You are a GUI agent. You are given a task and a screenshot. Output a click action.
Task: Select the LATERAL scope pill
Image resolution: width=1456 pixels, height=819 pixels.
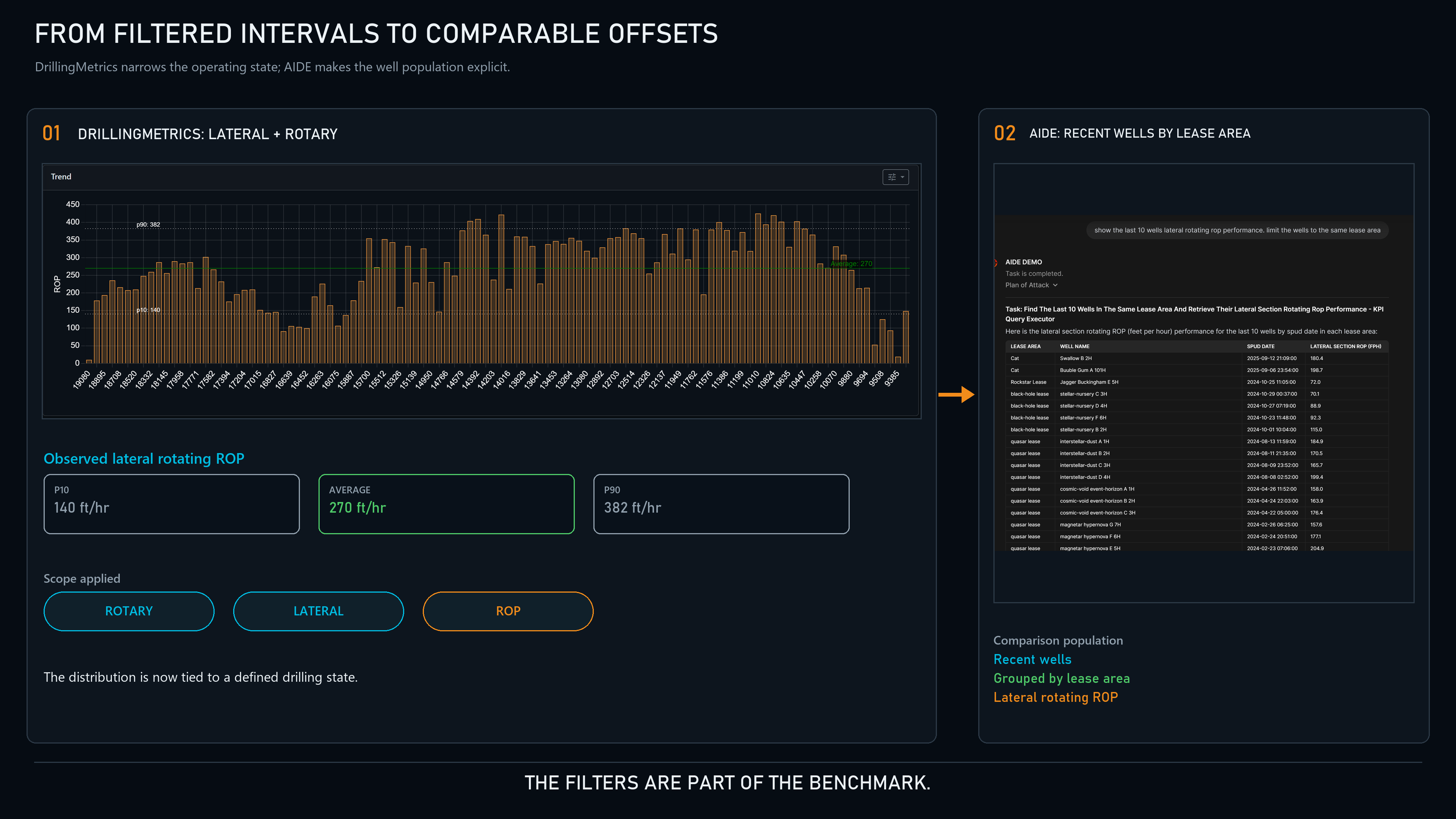click(x=318, y=611)
